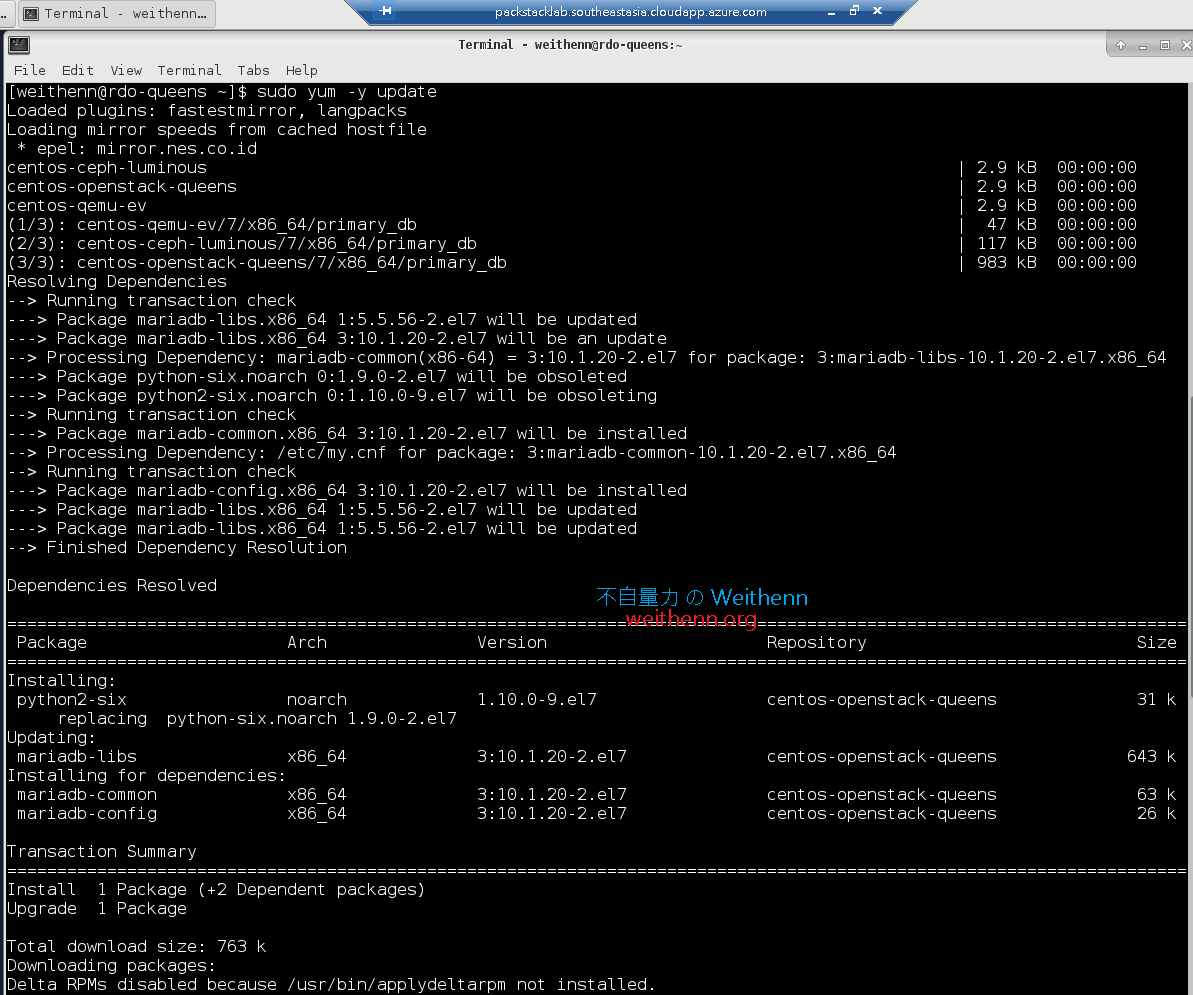Click the 'Install 1 Package' summary line
Image resolution: width=1193 pixels, height=995 pixels.
(216, 890)
